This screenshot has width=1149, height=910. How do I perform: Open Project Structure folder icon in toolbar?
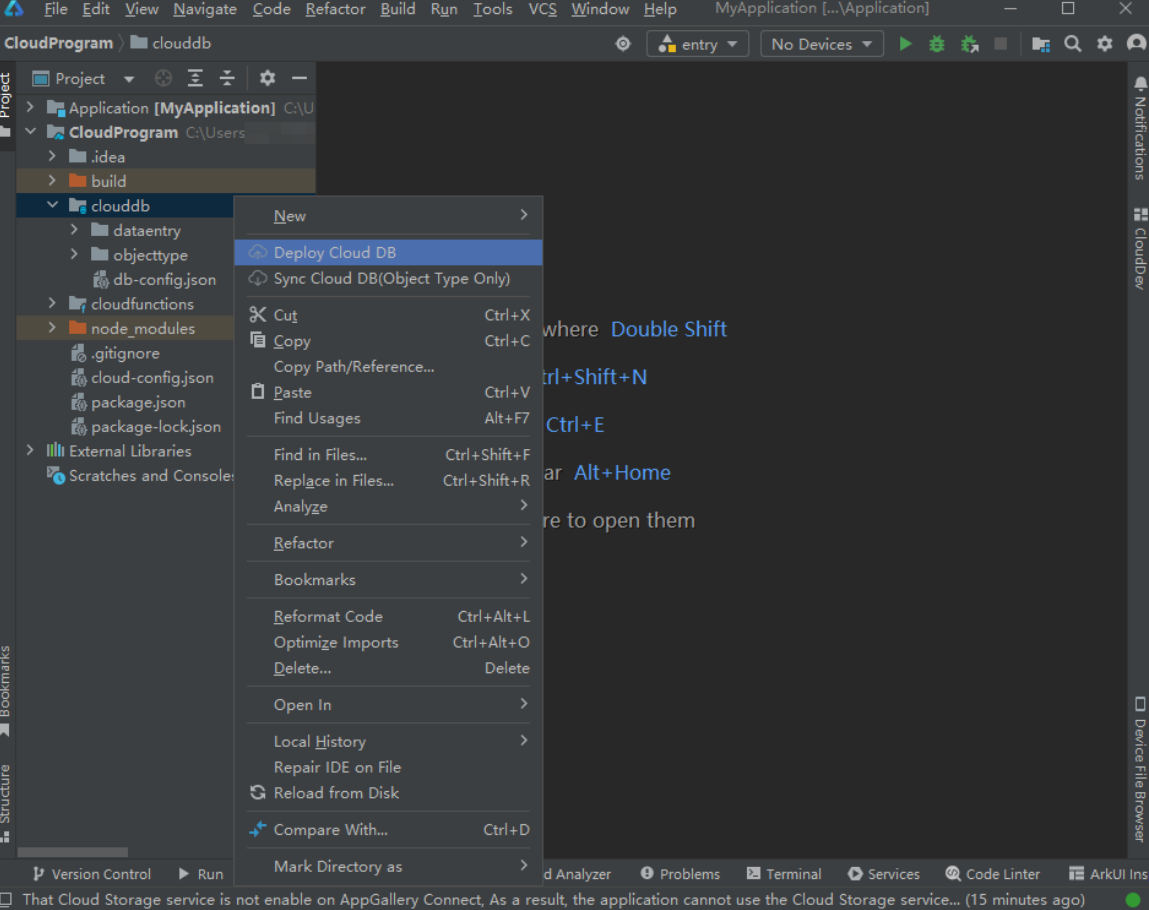click(x=1041, y=44)
